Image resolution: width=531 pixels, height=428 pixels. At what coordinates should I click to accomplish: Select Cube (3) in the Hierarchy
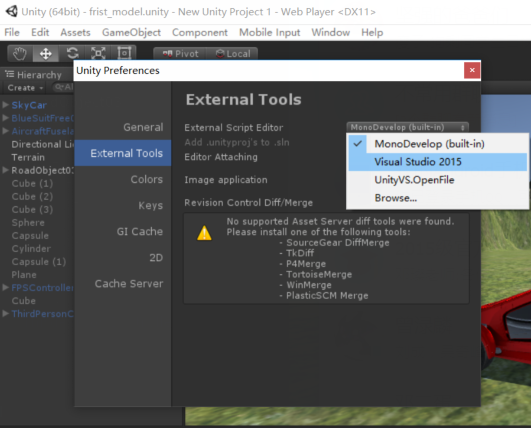pyautogui.click(x=32, y=210)
